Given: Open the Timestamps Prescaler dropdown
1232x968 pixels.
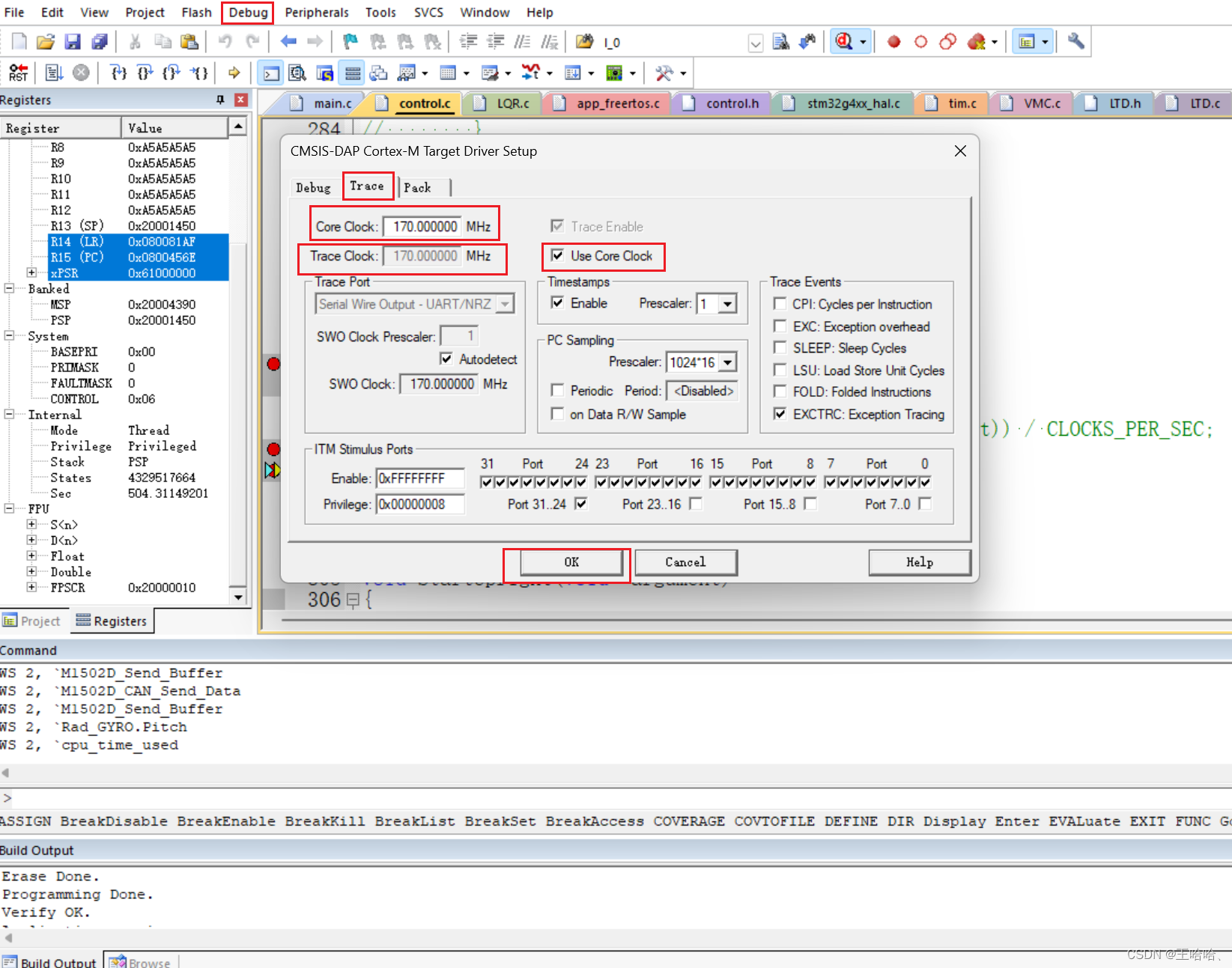Looking at the screenshot, I should pos(728,303).
